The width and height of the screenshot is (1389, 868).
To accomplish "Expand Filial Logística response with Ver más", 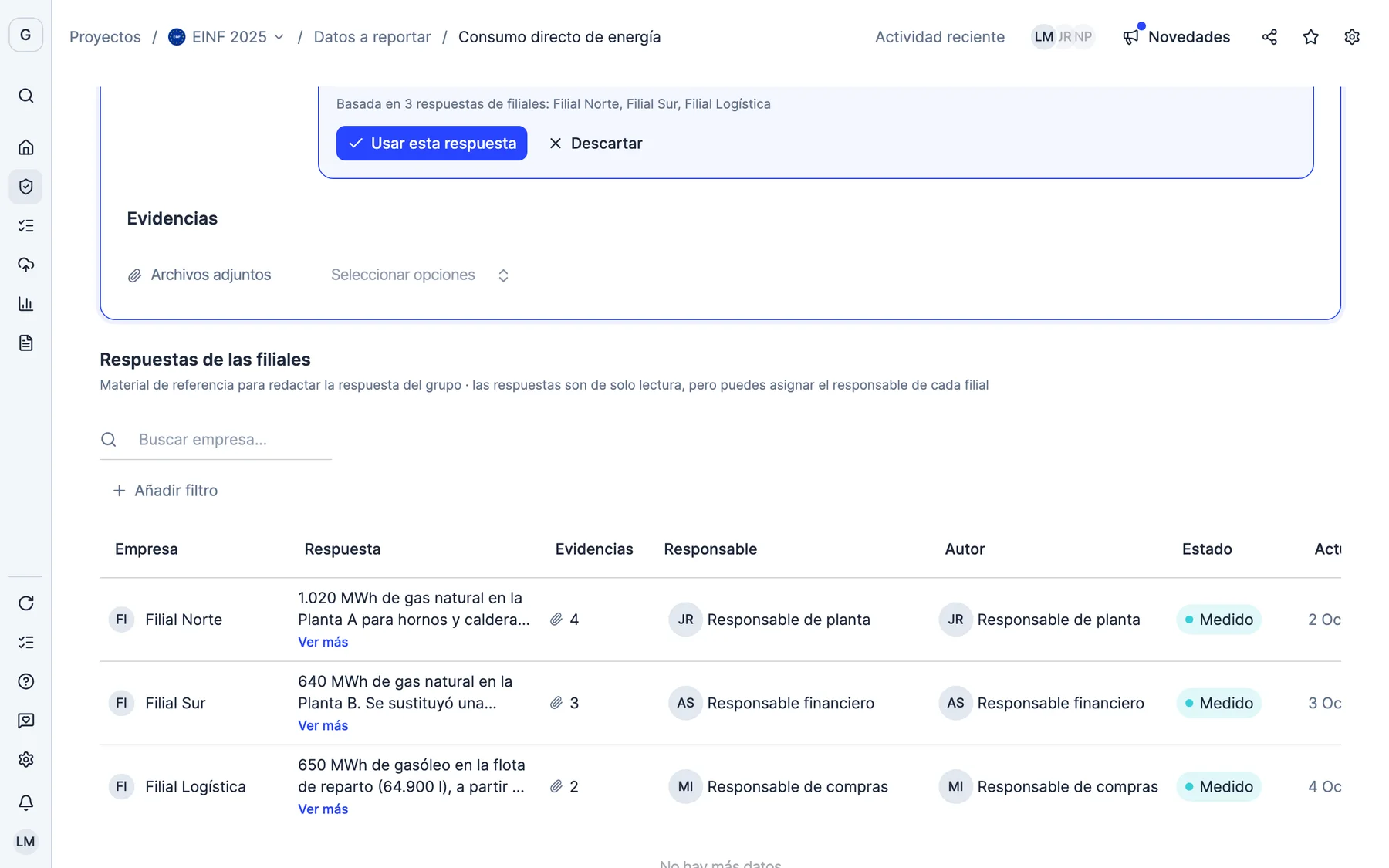I will point(323,809).
